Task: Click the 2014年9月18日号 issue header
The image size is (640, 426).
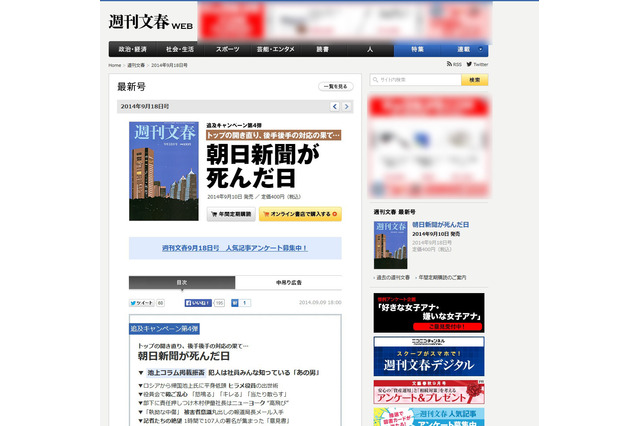Action: [145, 106]
